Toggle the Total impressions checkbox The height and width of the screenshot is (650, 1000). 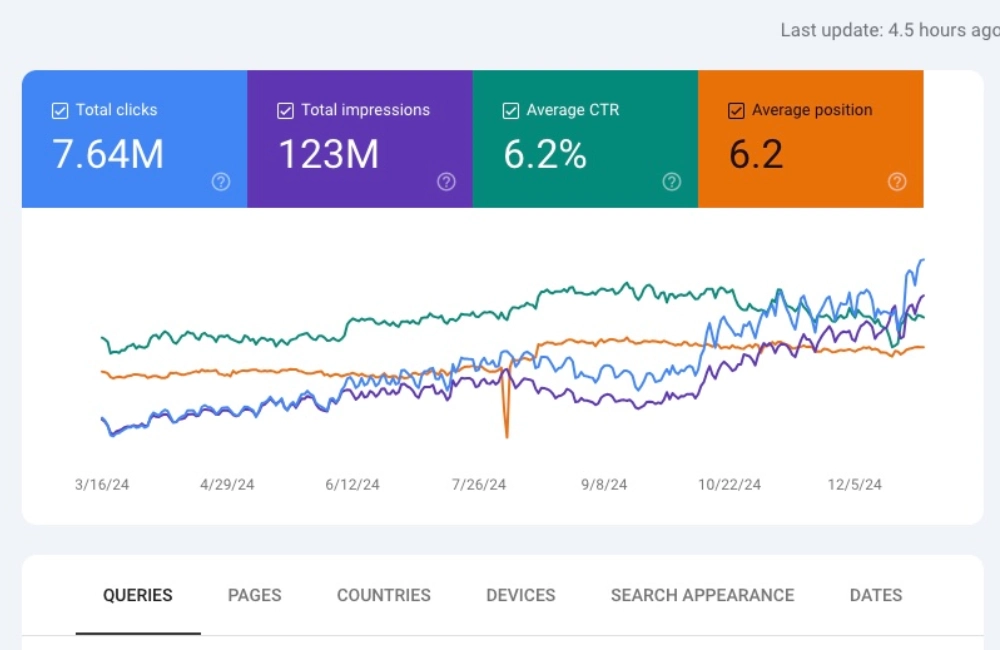285,111
